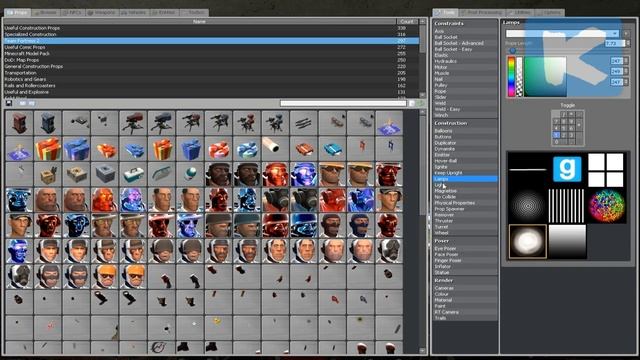Switch to the Vehicles tab
This screenshot has height=360, width=640.
(133, 13)
